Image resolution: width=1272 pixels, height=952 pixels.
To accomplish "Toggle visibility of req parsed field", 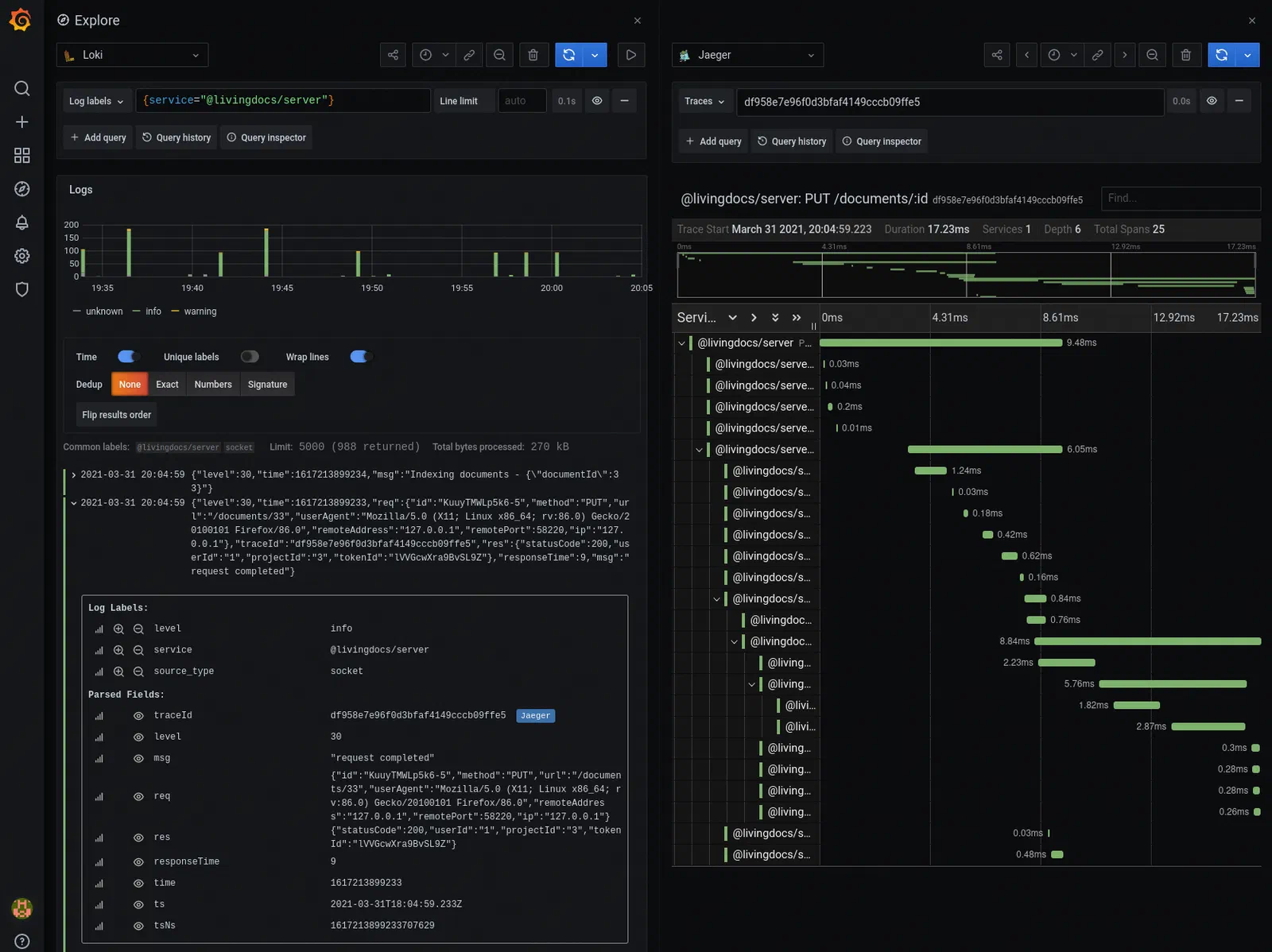I will click(x=138, y=796).
